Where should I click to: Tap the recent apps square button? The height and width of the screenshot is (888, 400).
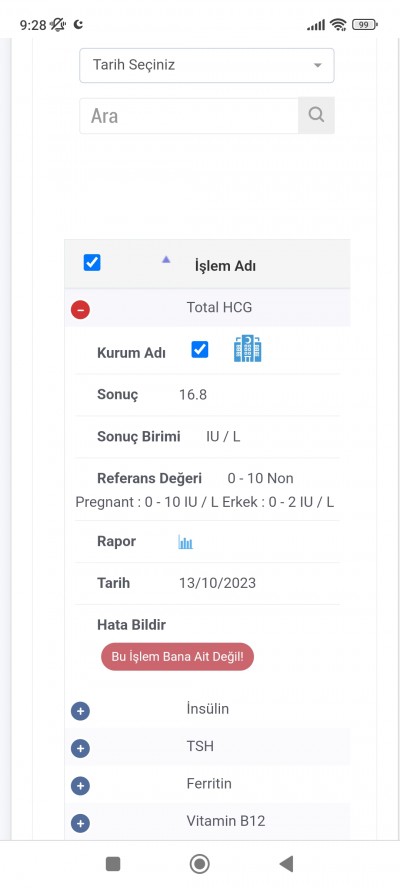point(113,864)
